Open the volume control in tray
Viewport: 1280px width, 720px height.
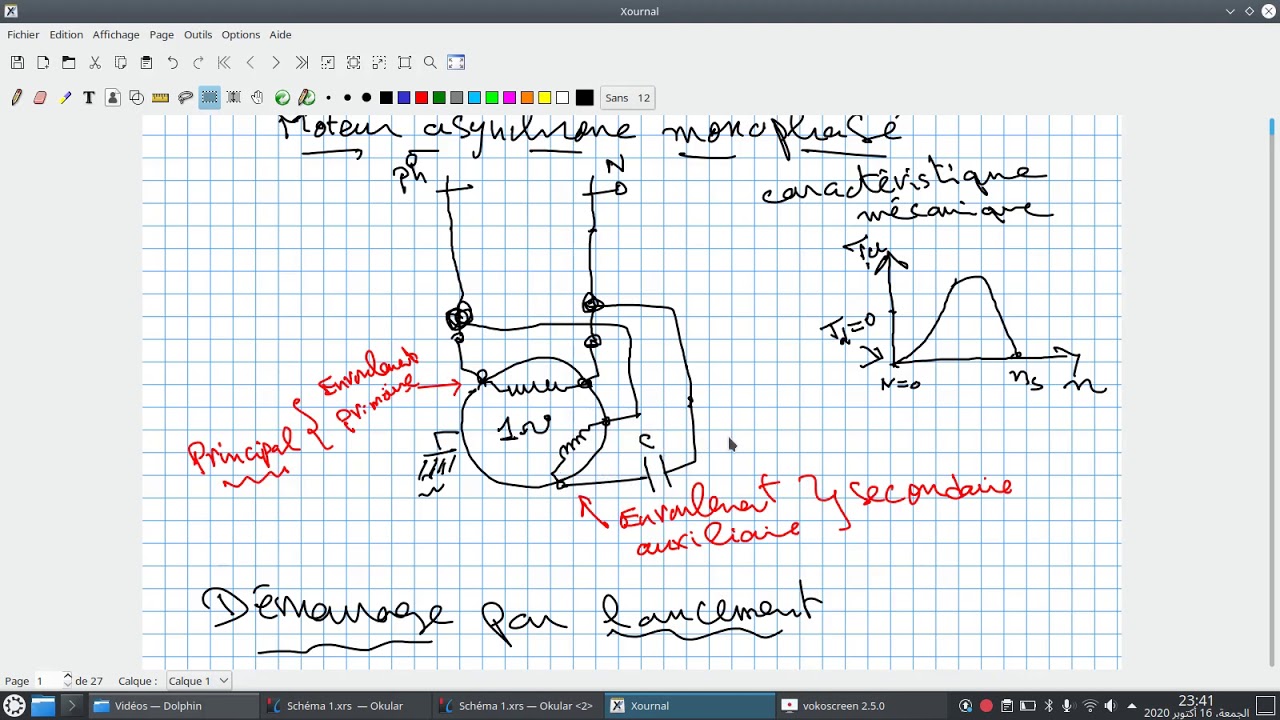[1110, 706]
